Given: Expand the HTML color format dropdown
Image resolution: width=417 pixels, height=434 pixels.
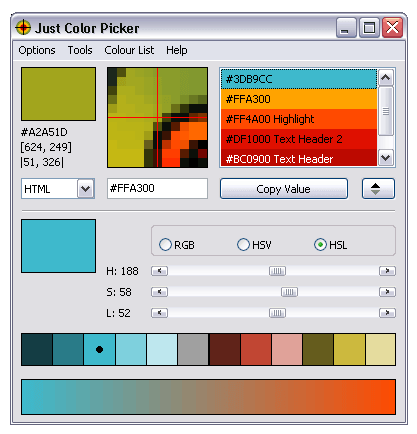Looking at the screenshot, I should 86,189.
